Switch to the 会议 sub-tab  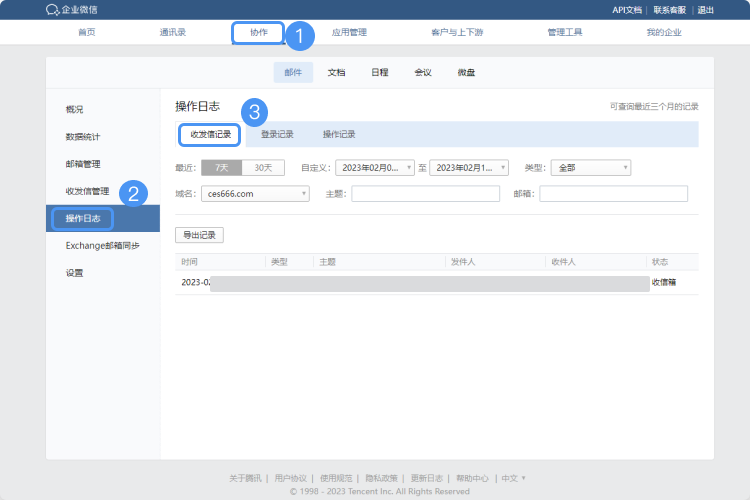click(x=423, y=72)
